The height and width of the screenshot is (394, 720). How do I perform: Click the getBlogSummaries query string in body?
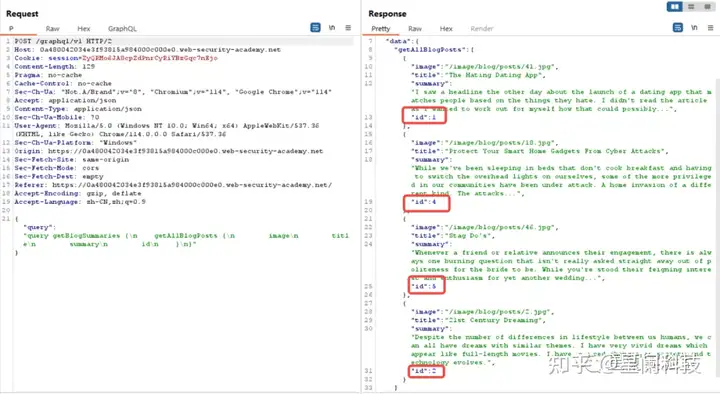tap(186, 240)
